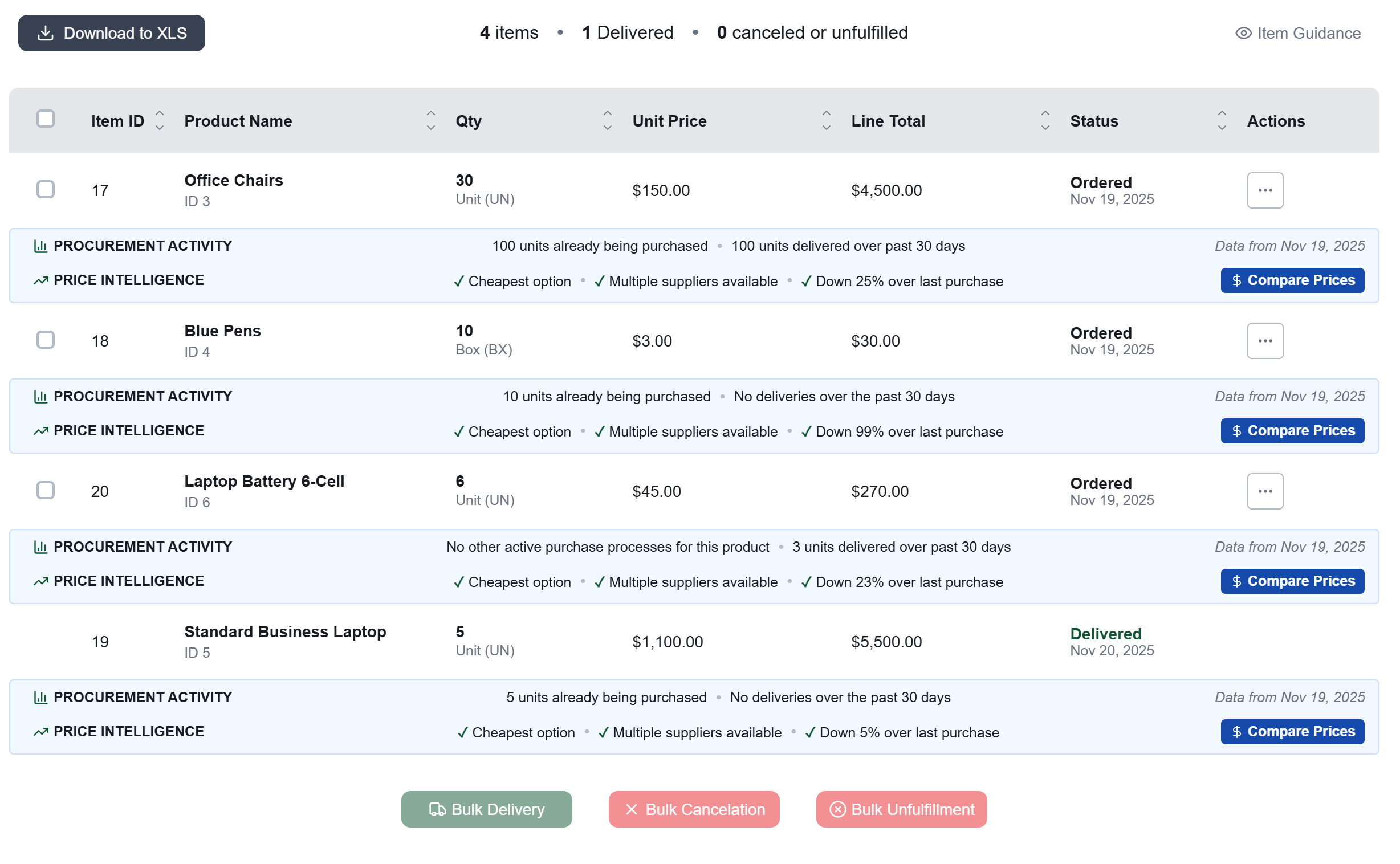Viewport: 1400px width, 864px height.
Task: Sort by Item ID column arrows
Action: (160, 121)
